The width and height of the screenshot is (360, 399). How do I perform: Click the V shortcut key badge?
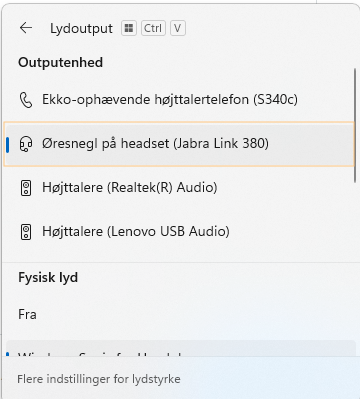pyautogui.click(x=178, y=28)
